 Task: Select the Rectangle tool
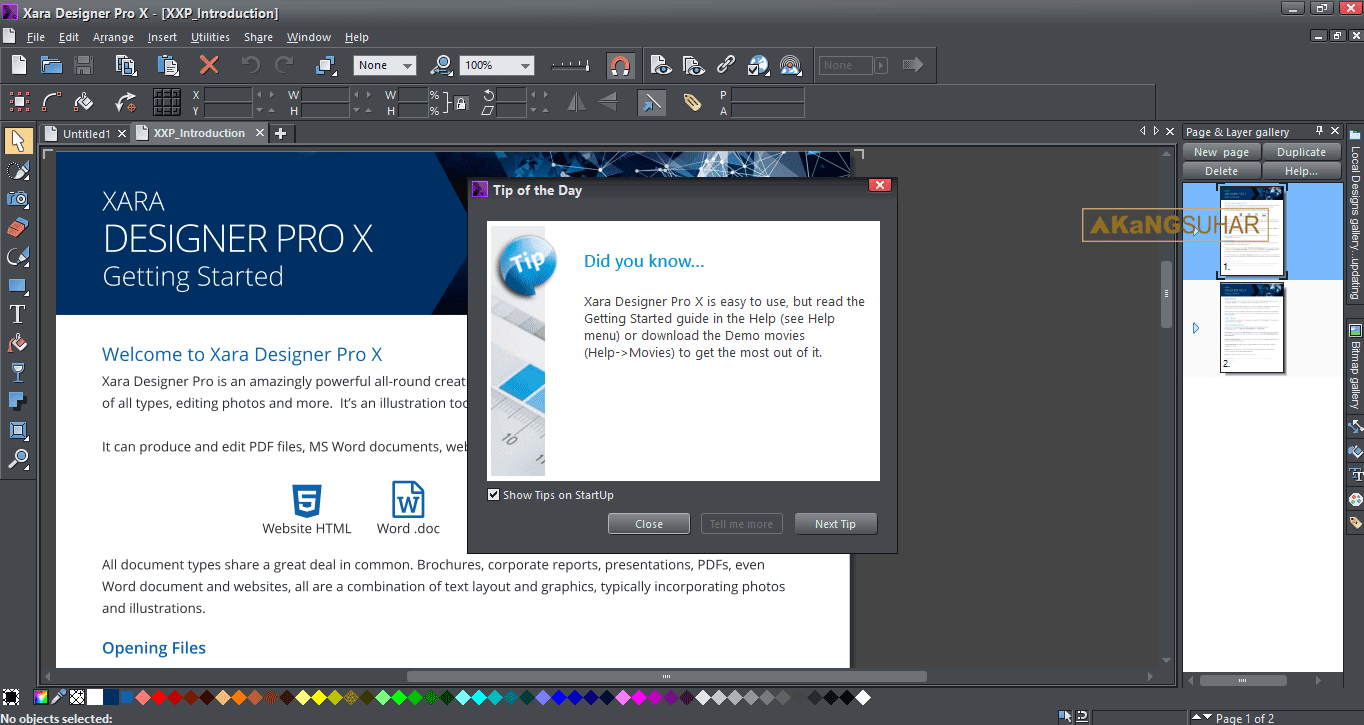pos(17,286)
